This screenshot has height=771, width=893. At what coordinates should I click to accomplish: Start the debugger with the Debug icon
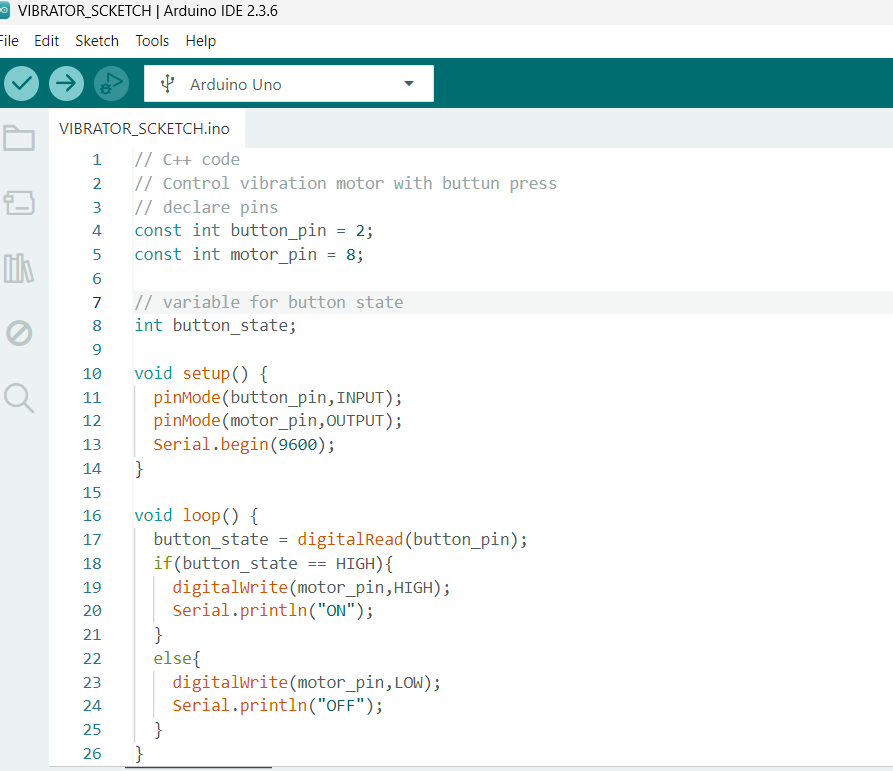111,83
